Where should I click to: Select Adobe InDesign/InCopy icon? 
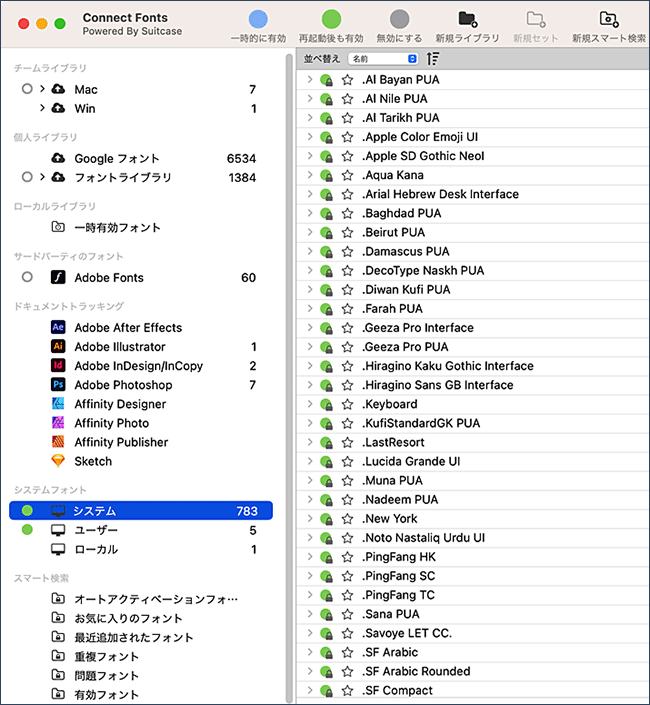pyautogui.click(x=58, y=366)
